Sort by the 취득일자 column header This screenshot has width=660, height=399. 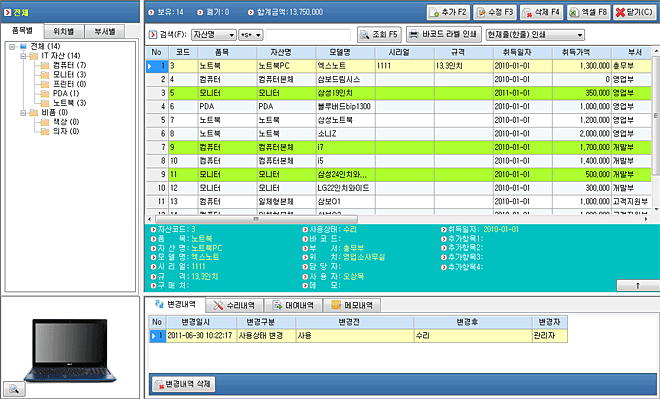click(x=522, y=53)
